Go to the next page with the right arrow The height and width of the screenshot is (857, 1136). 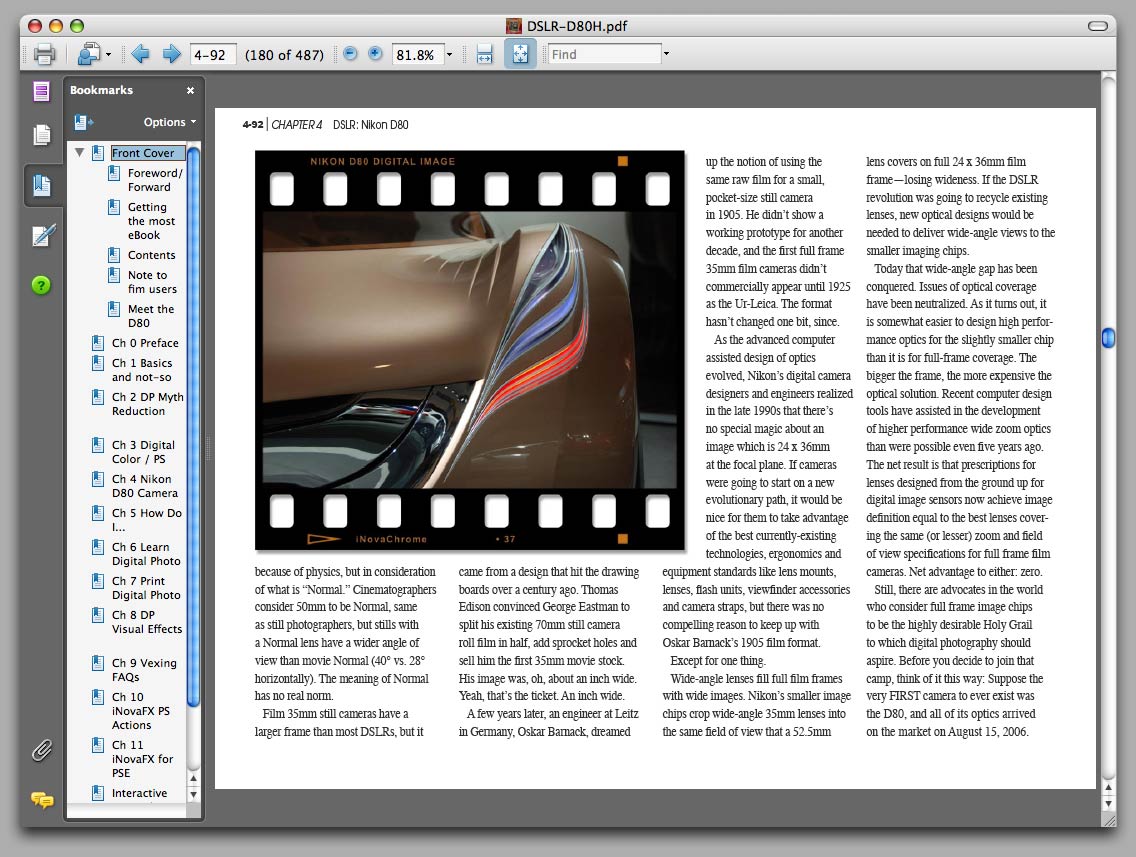click(172, 54)
